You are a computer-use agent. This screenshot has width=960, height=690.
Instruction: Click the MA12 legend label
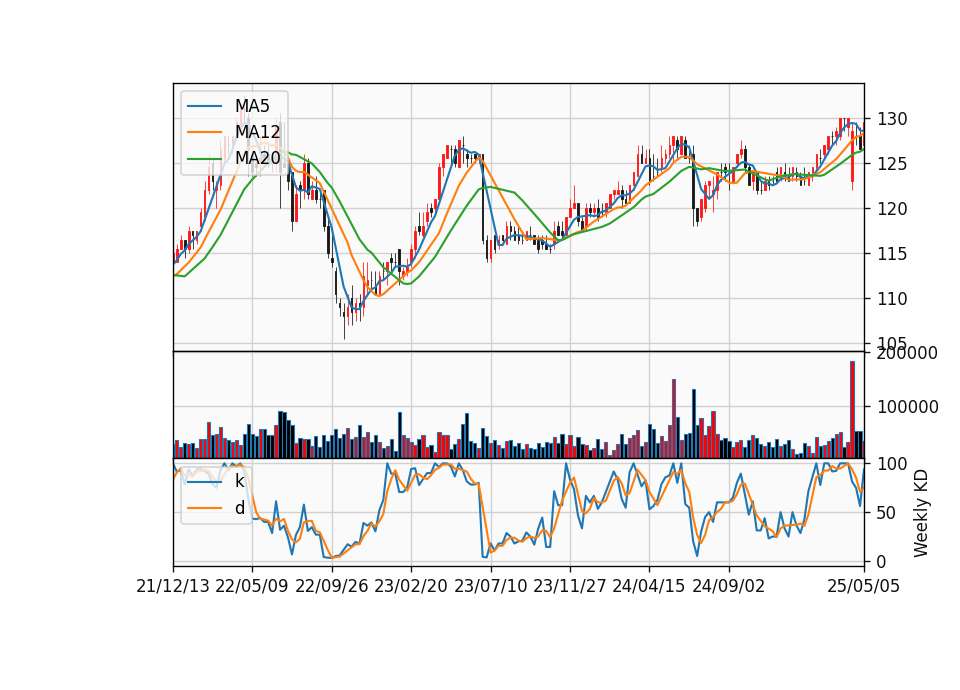pos(258,132)
